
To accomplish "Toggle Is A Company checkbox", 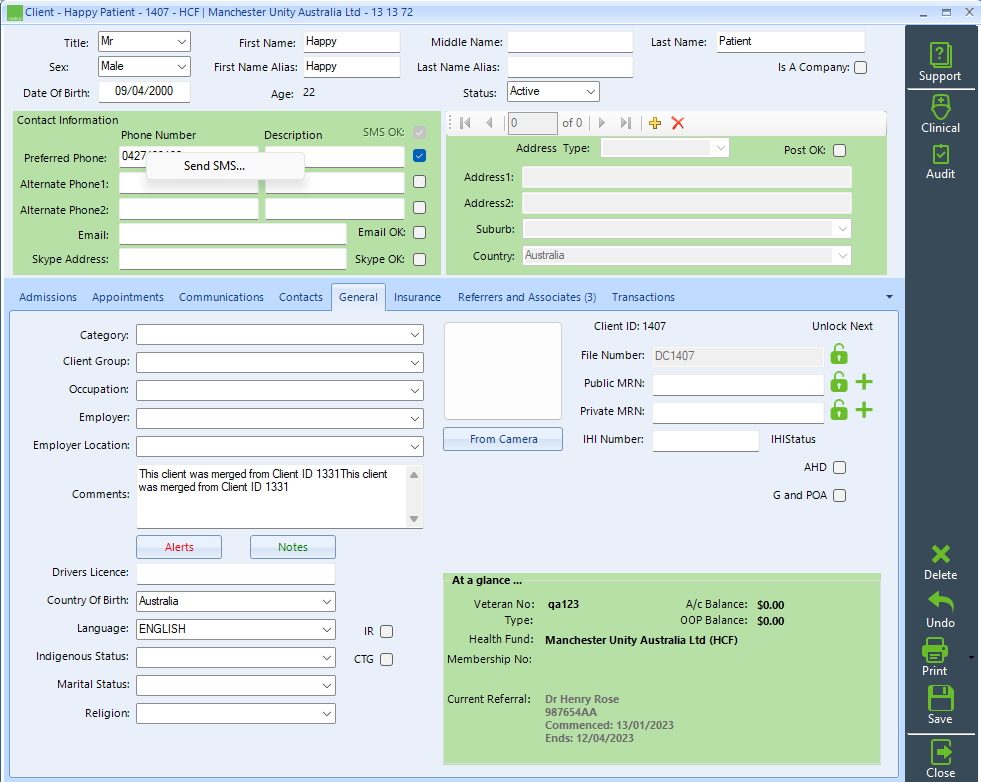I will coord(861,68).
